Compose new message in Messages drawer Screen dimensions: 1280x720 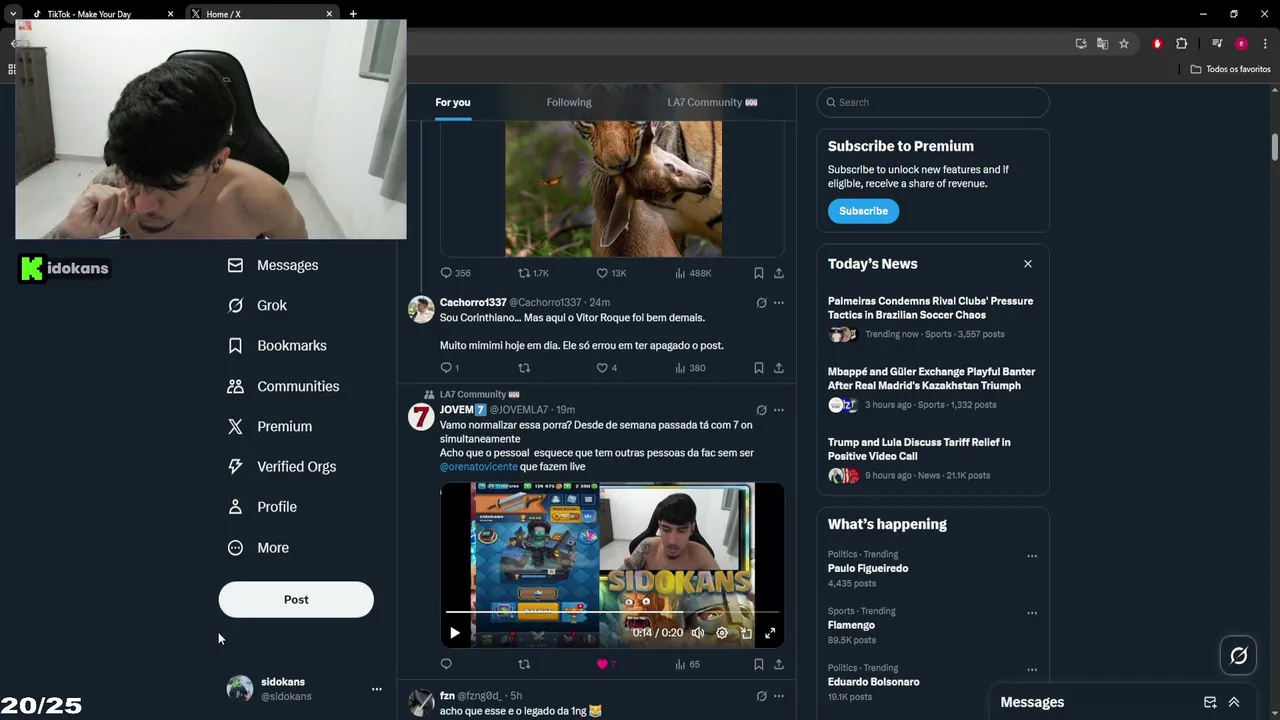[1210, 702]
